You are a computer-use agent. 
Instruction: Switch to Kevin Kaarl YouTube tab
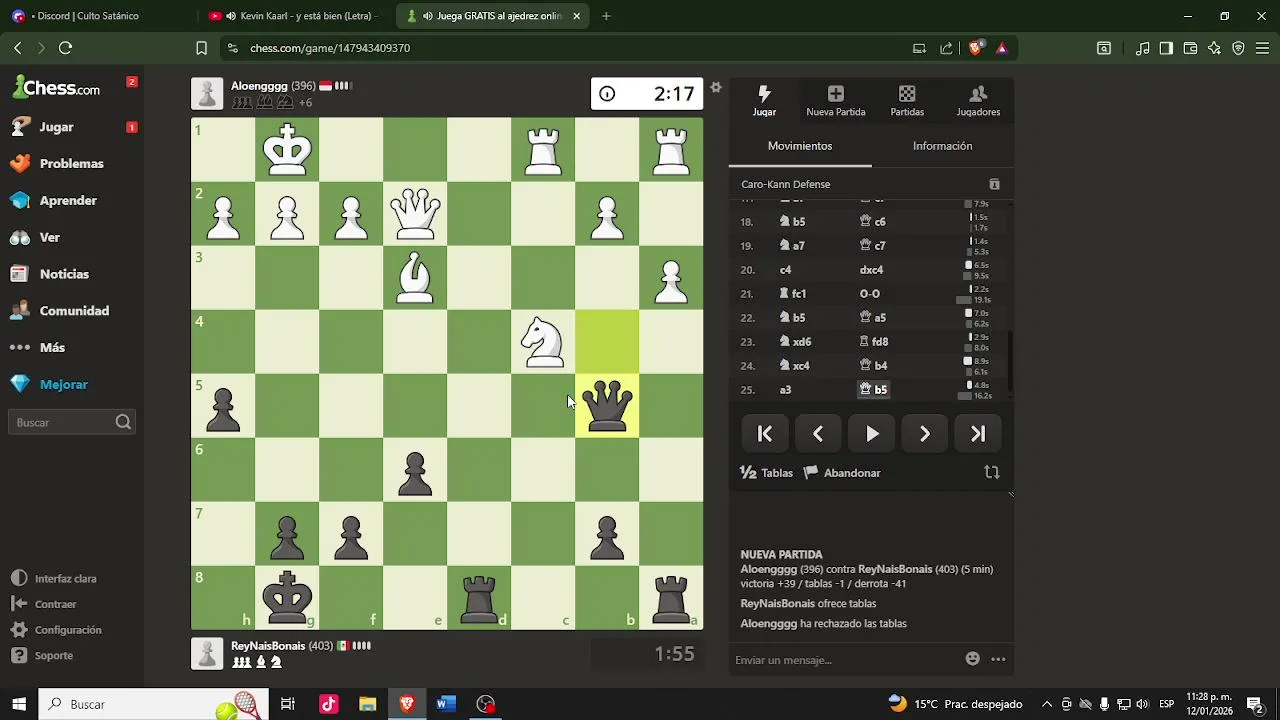(297, 16)
